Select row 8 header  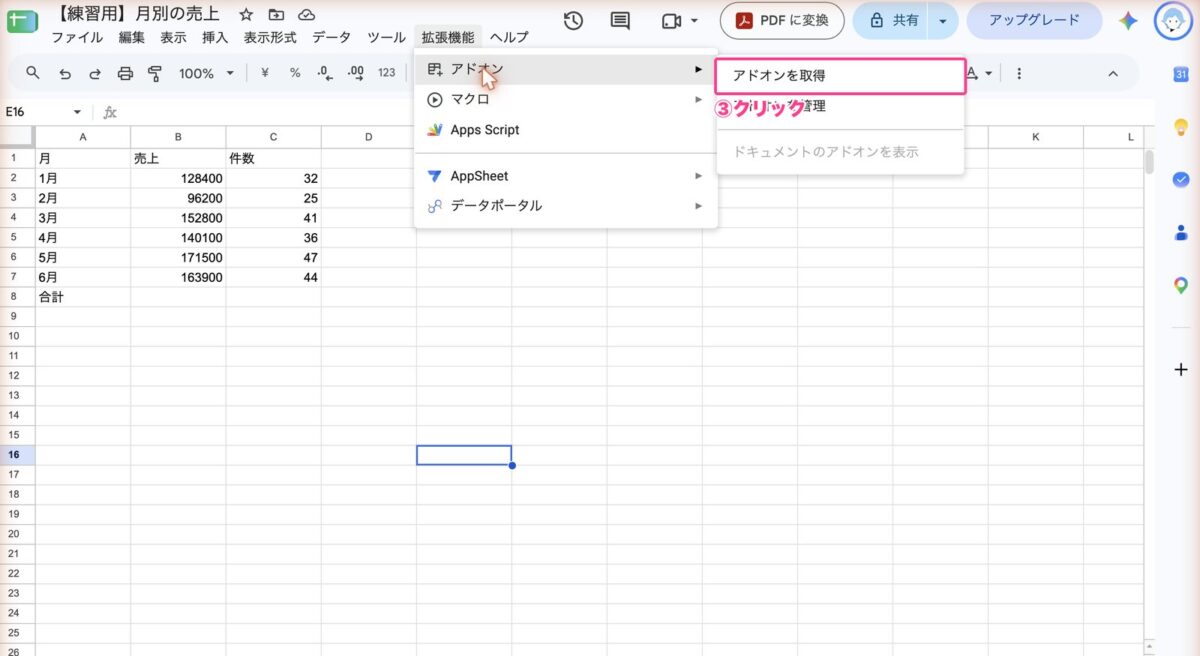point(15,297)
